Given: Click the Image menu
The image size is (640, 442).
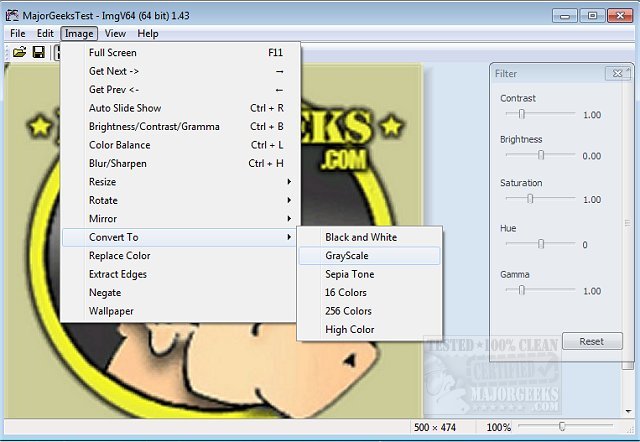Looking at the screenshot, I should point(79,33).
